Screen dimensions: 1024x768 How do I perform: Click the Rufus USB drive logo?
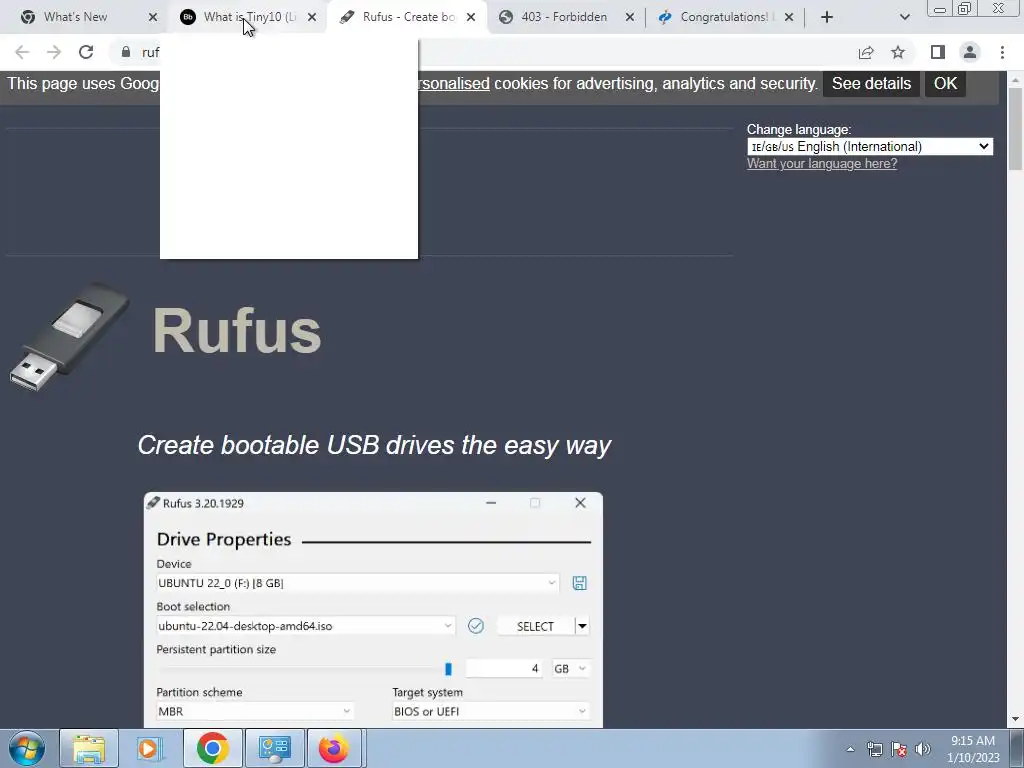point(69,336)
